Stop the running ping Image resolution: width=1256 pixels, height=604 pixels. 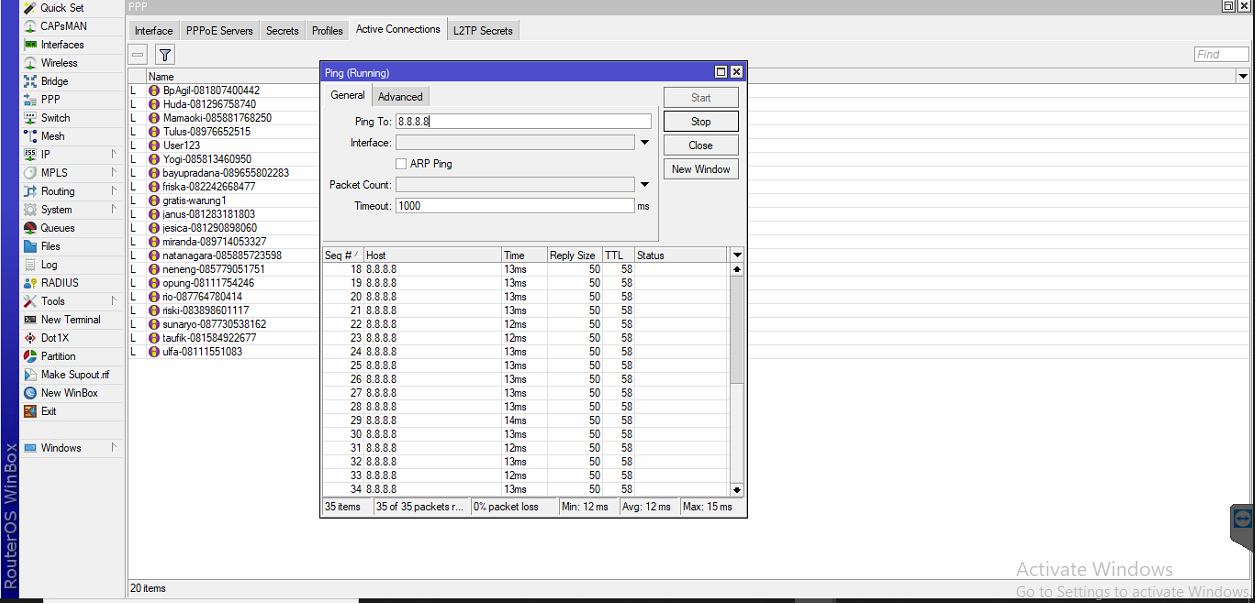coord(701,122)
